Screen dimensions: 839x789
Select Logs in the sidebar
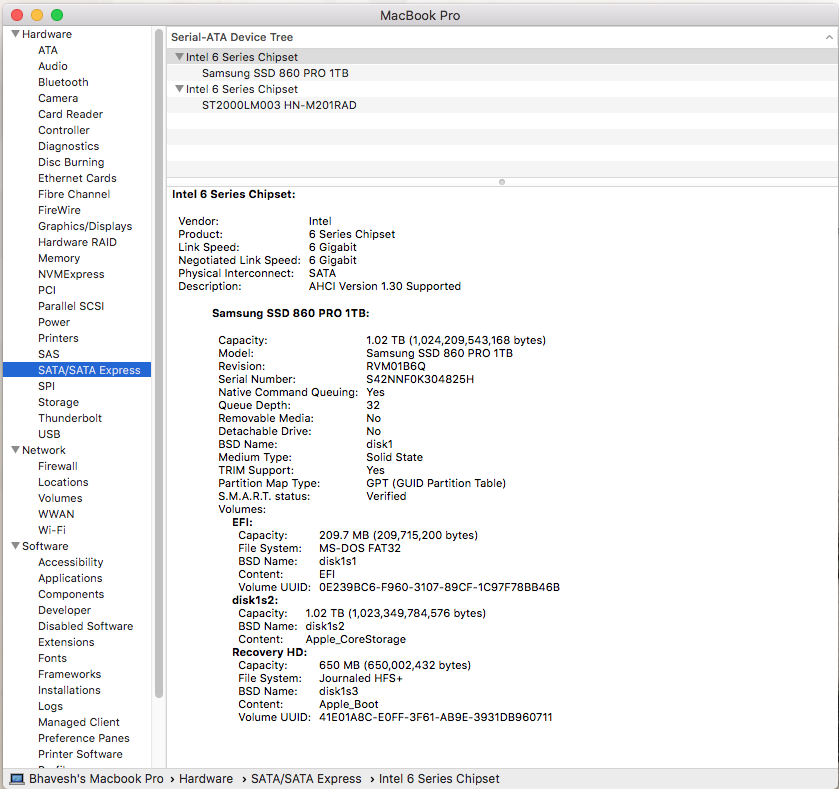(x=50, y=706)
